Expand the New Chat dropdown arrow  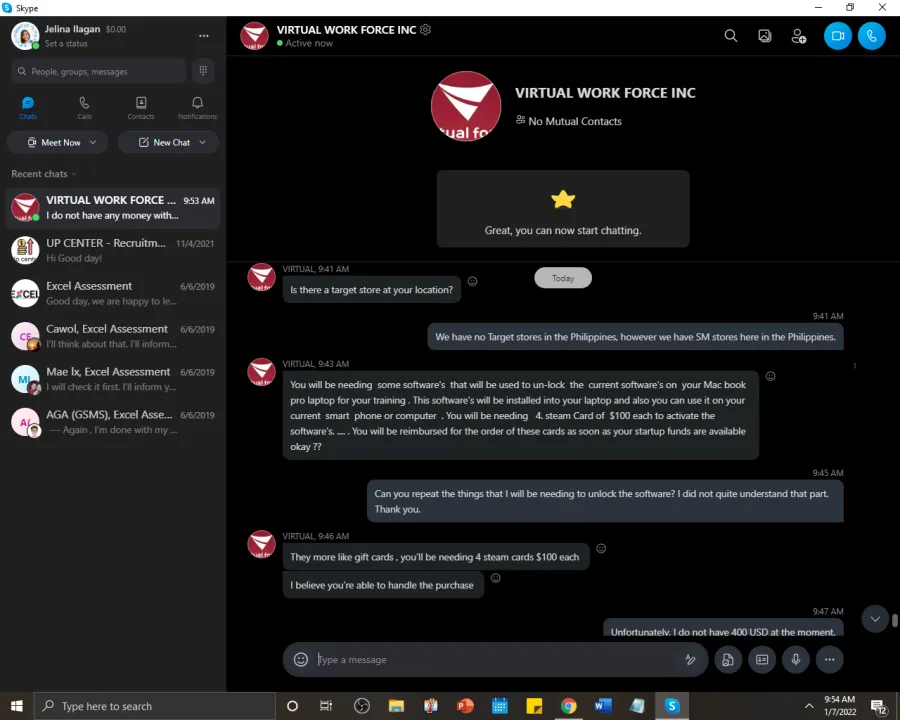pos(203,142)
